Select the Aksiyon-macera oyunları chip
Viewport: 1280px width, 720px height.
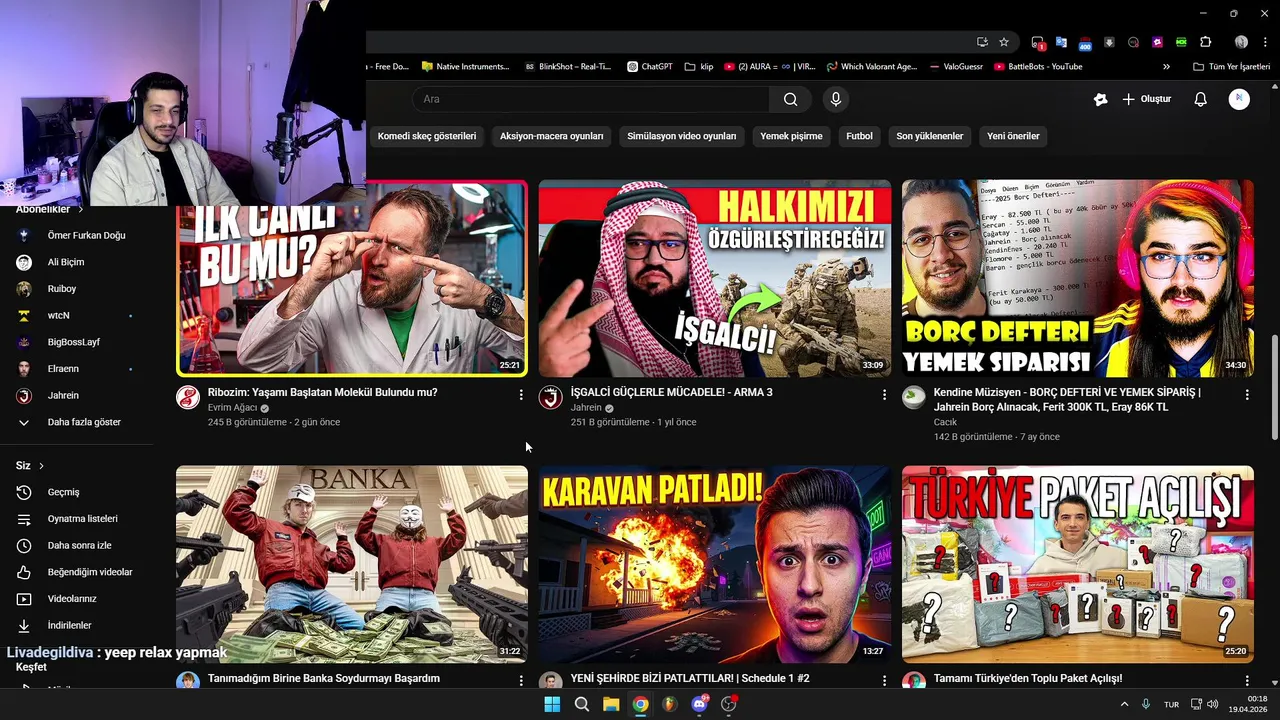[552, 136]
